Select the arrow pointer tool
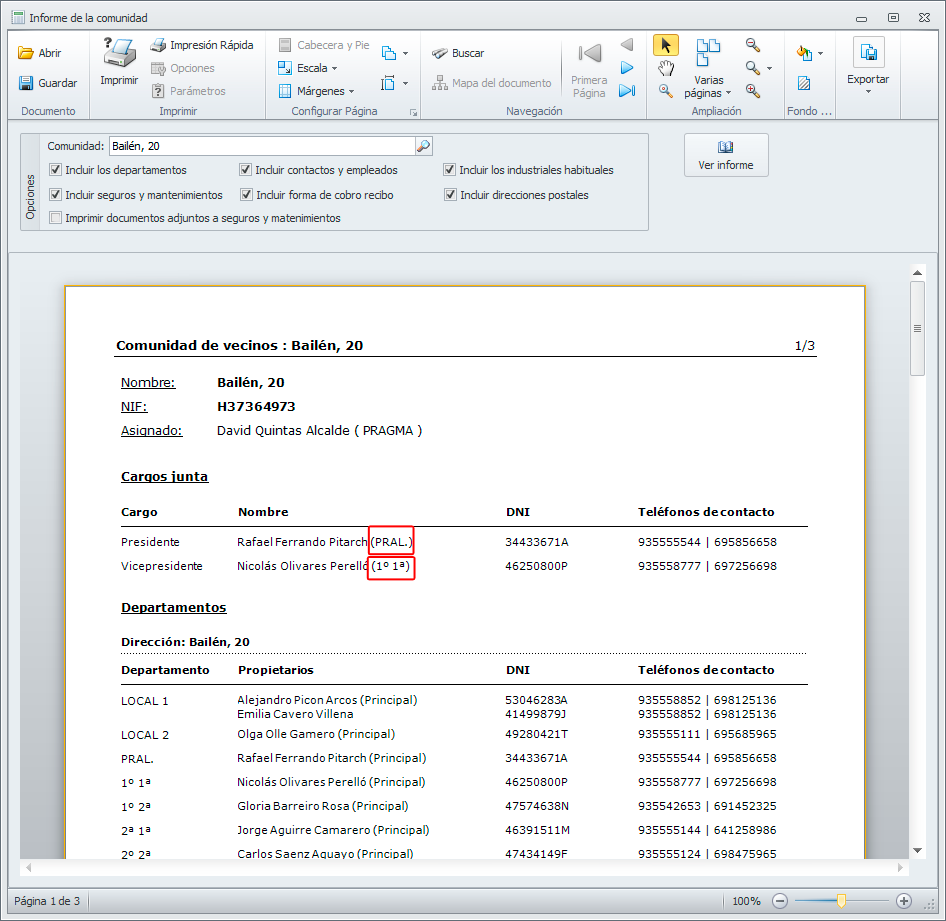Image resolution: width=946 pixels, height=921 pixels. pos(666,45)
